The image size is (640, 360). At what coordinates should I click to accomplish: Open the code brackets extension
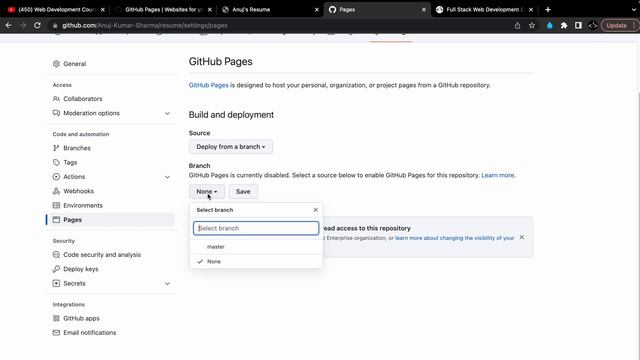[593, 25]
